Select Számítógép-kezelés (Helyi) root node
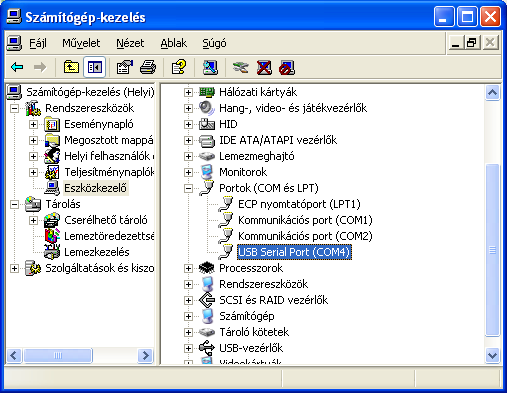The image size is (507, 393). [90, 92]
